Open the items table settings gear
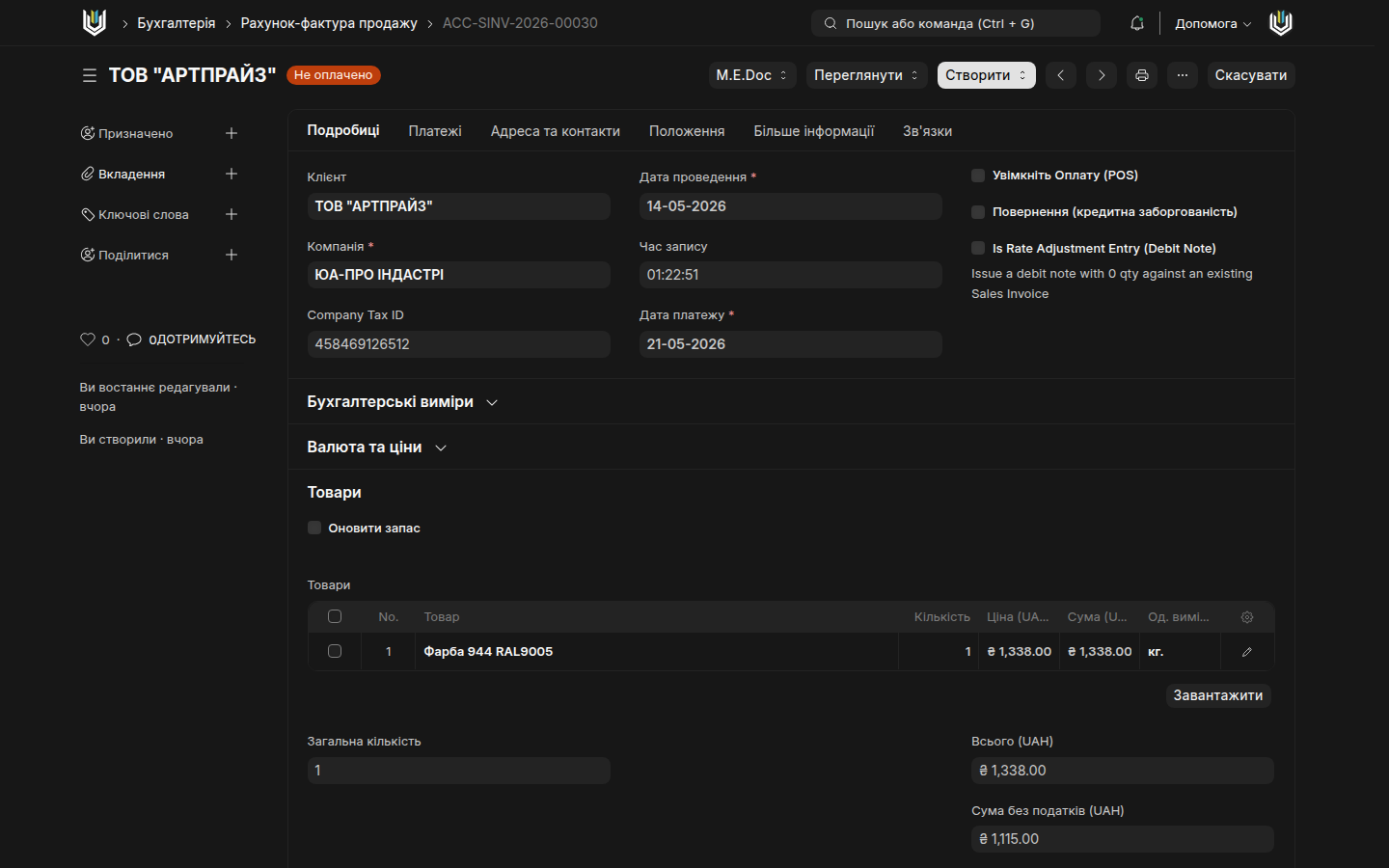Screen dimensions: 1389x868 point(1247,617)
